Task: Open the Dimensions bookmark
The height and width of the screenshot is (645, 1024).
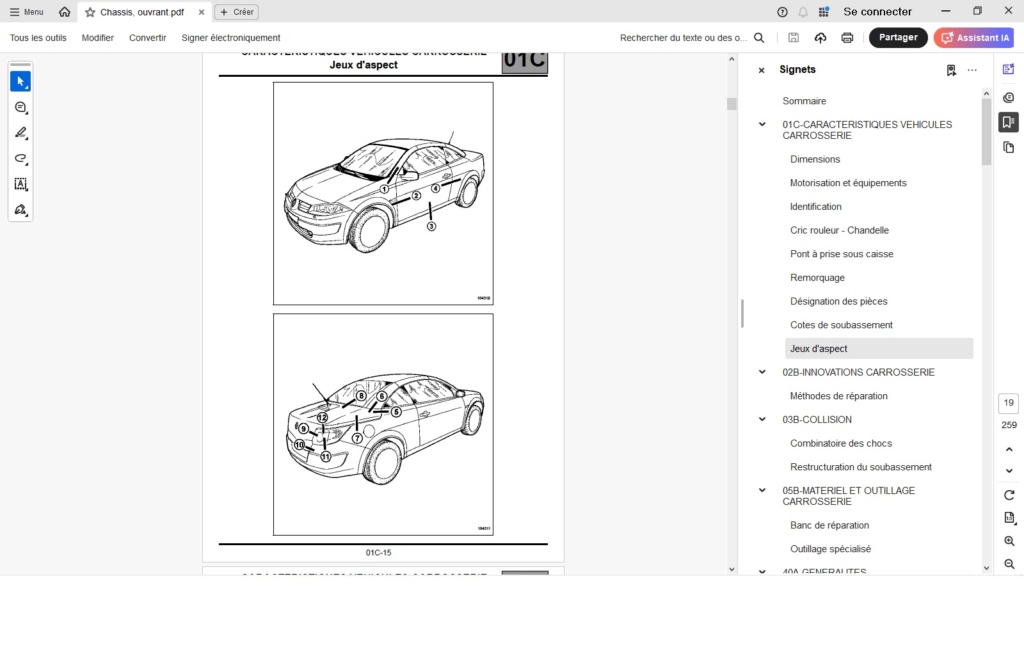Action: [815, 159]
